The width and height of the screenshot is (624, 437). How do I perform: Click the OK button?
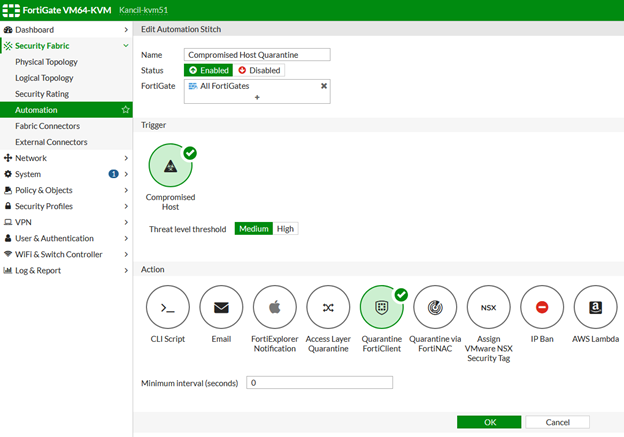tap(488, 422)
